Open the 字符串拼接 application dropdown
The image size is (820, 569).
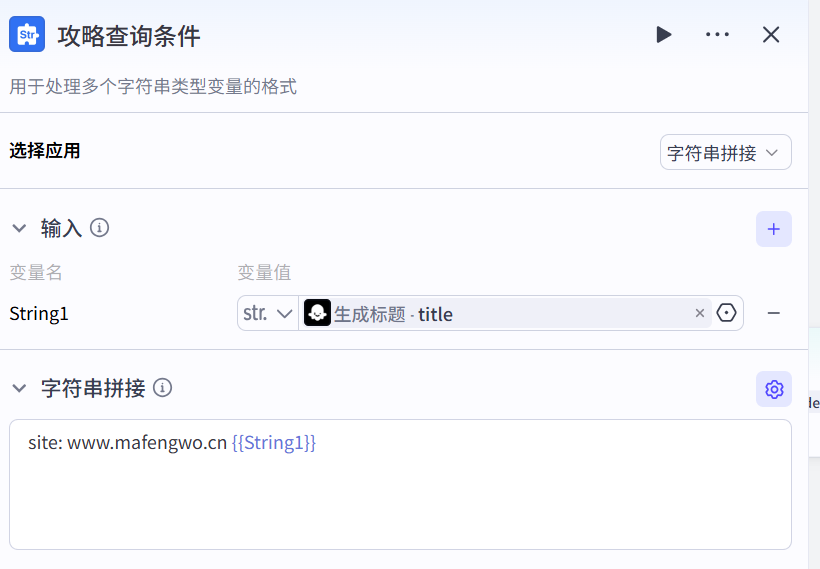[x=725, y=153]
